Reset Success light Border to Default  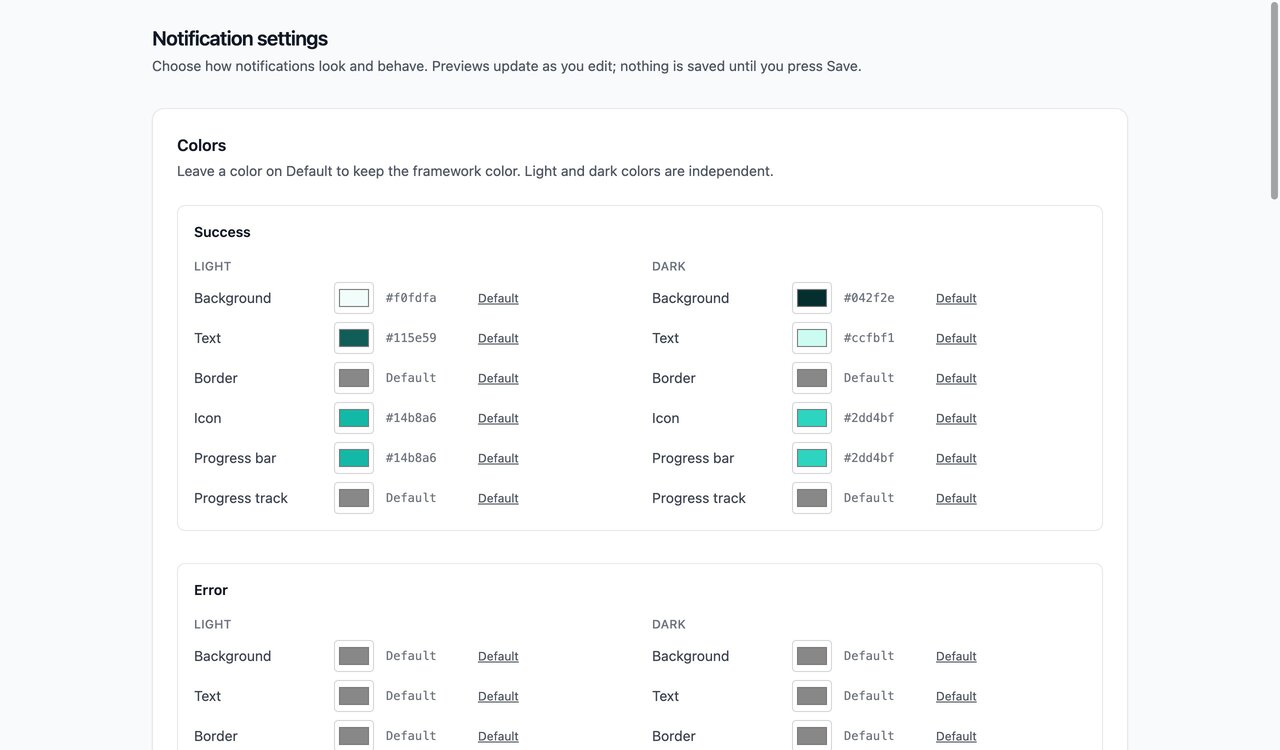click(498, 378)
